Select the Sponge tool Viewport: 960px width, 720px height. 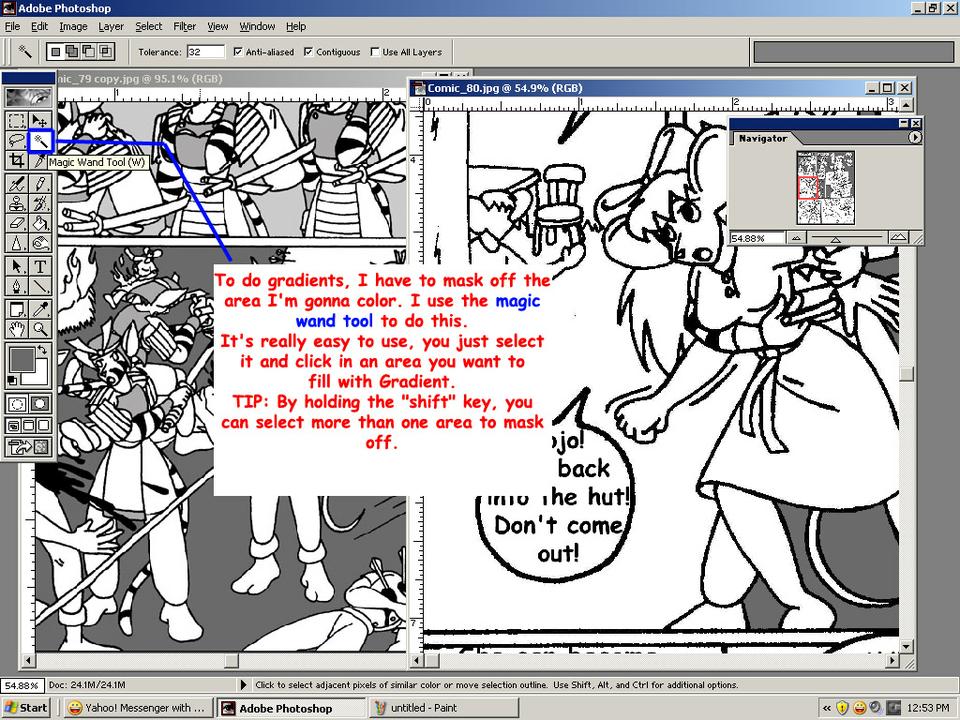40,243
